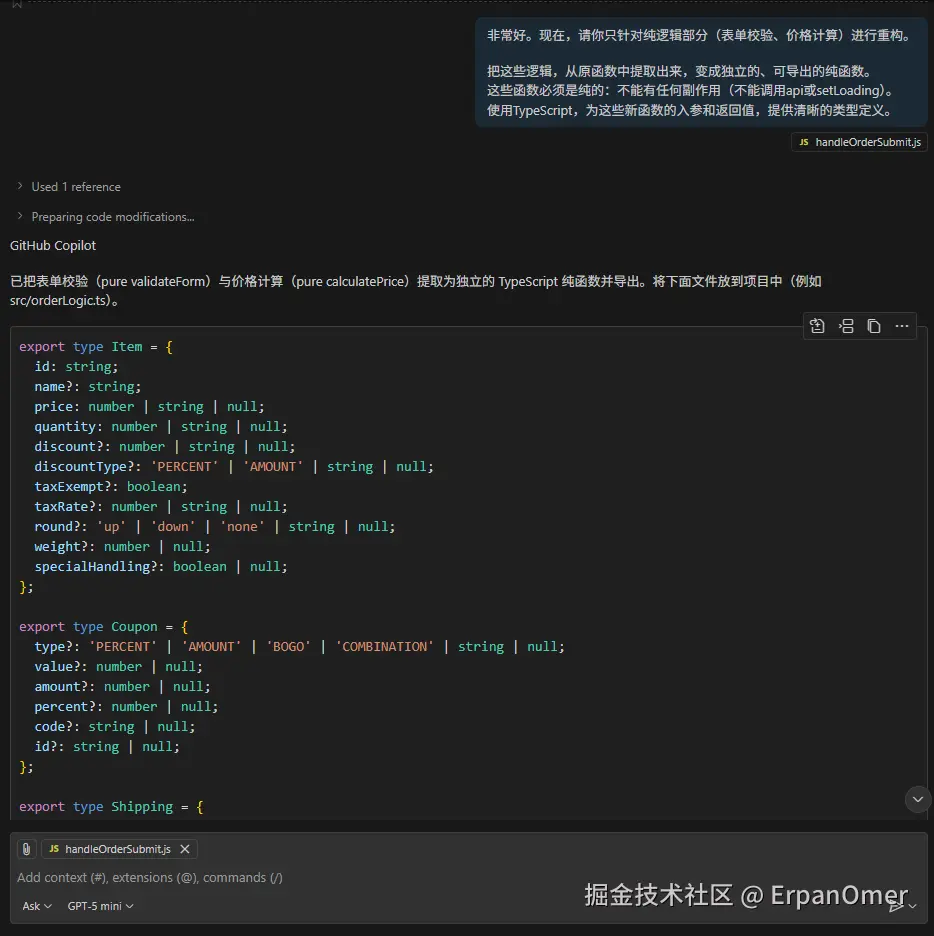934x936 pixels.
Task: Click the 'id: string;' code line
Action: pos(76,367)
